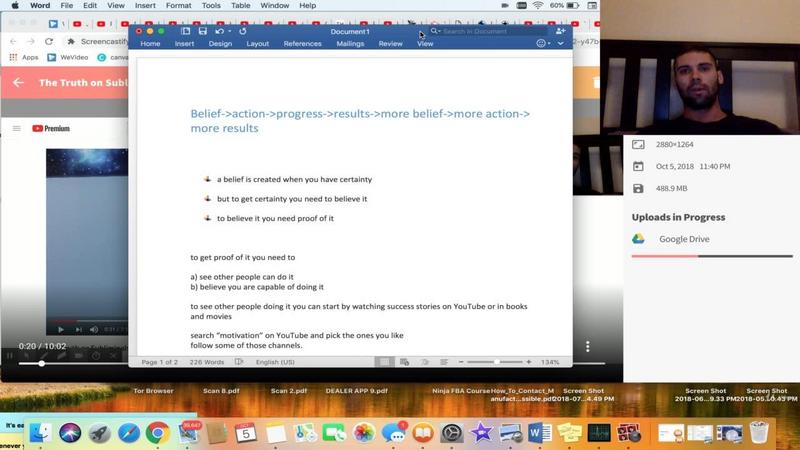800x450 pixels.
Task: Click the back arrow beside The Truth on Sub title
Action: (x=18, y=82)
